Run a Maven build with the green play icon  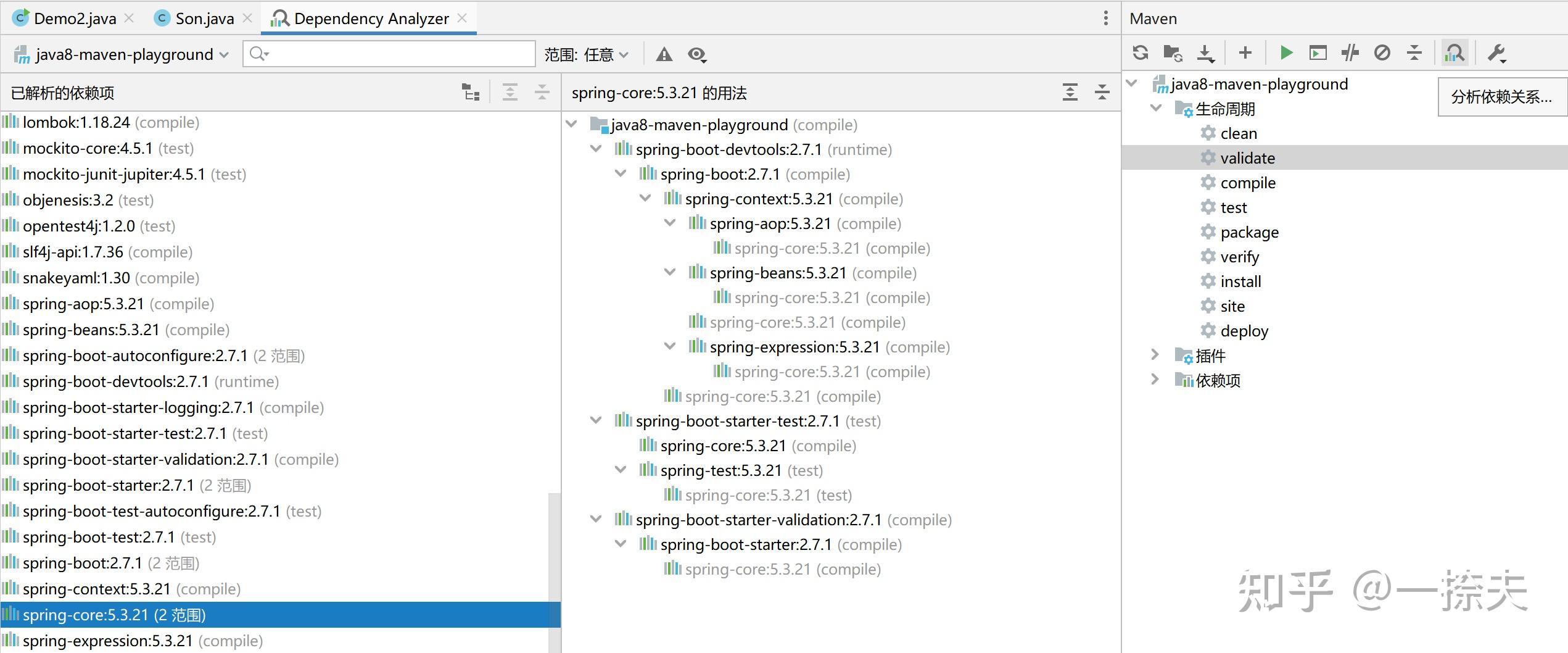pyautogui.click(x=1285, y=53)
